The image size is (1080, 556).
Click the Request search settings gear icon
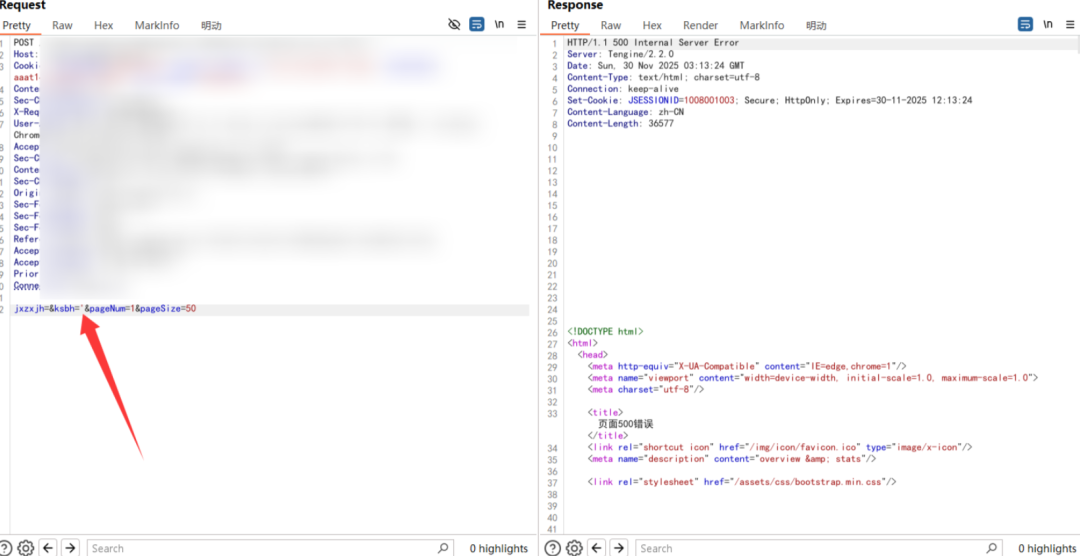[26, 548]
